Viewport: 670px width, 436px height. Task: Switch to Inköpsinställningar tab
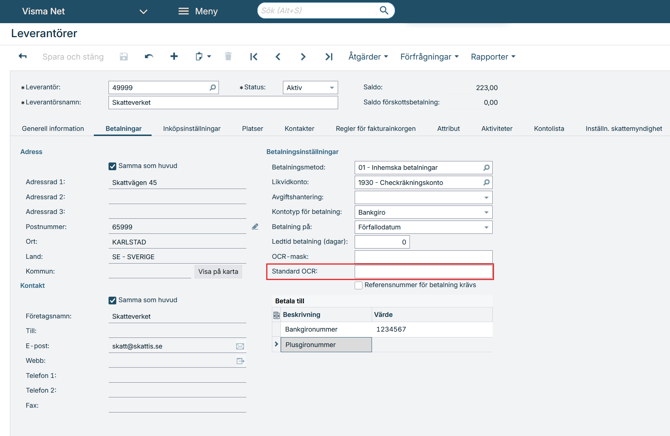click(x=191, y=128)
